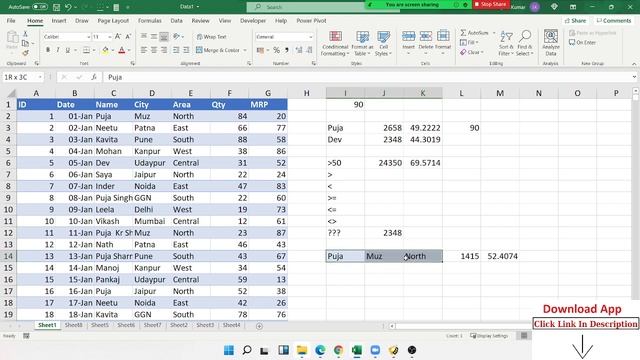Open the Format cells menu

pyautogui.click(x=443, y=42)
